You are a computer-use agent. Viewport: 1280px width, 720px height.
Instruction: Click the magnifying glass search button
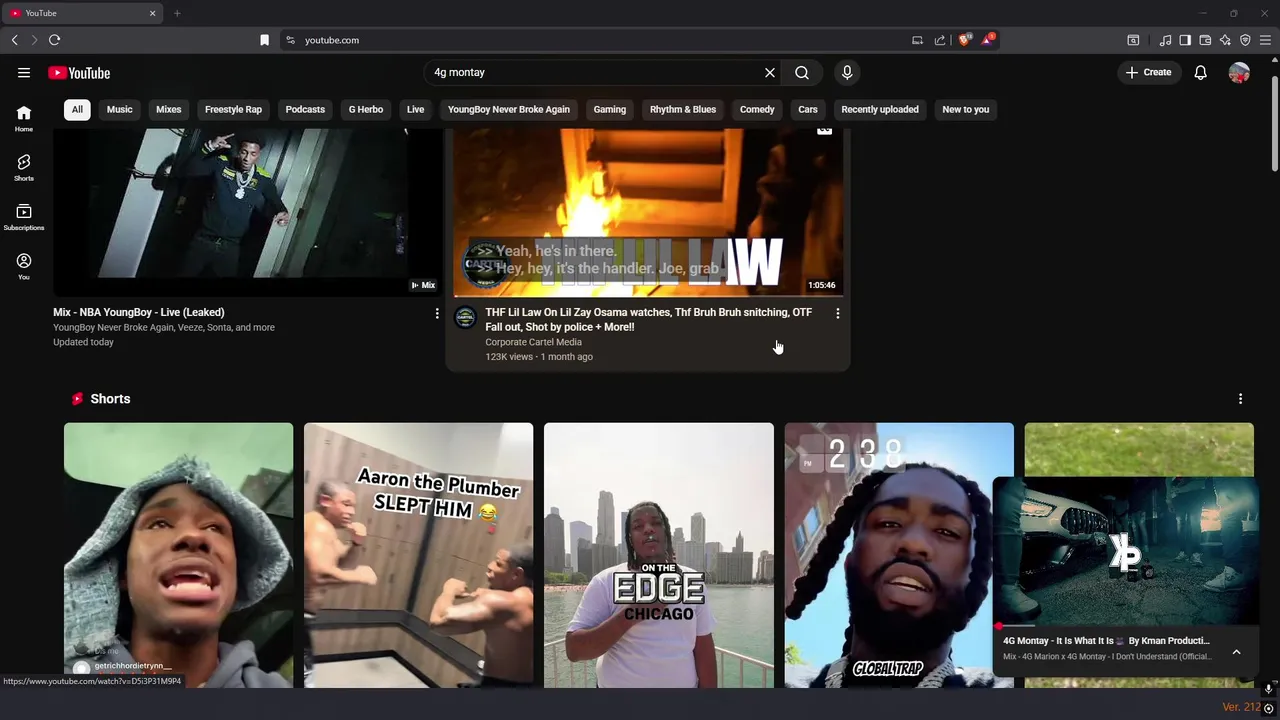[x=802, y=72]
